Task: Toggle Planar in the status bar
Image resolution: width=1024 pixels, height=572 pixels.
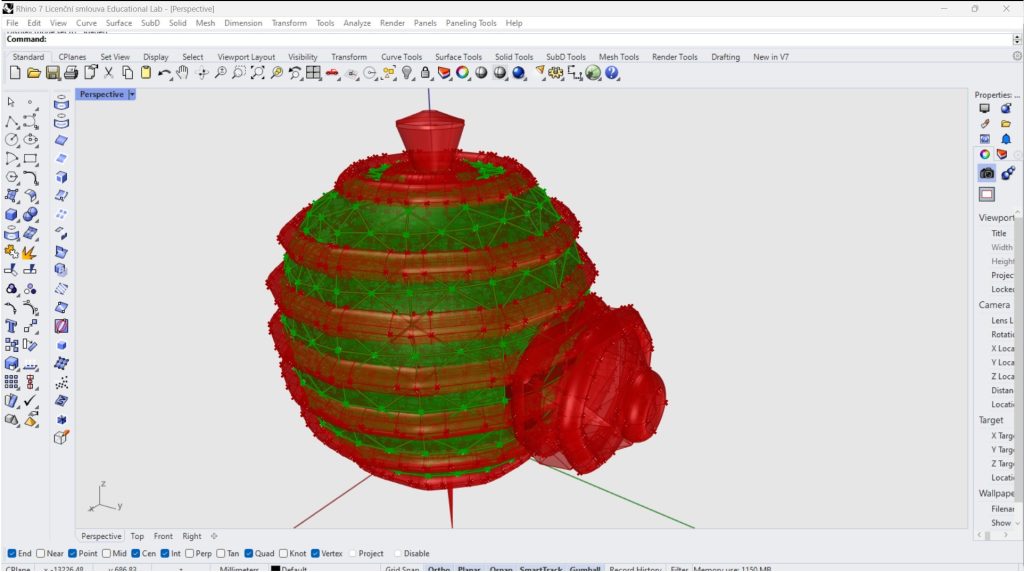Action: pyautogui.click(x=469, y=569)
